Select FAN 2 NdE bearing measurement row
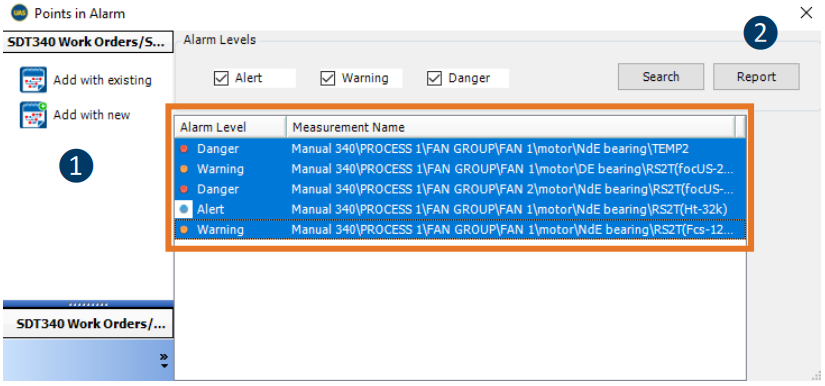The image size is (825, 386). coord(460,189)
